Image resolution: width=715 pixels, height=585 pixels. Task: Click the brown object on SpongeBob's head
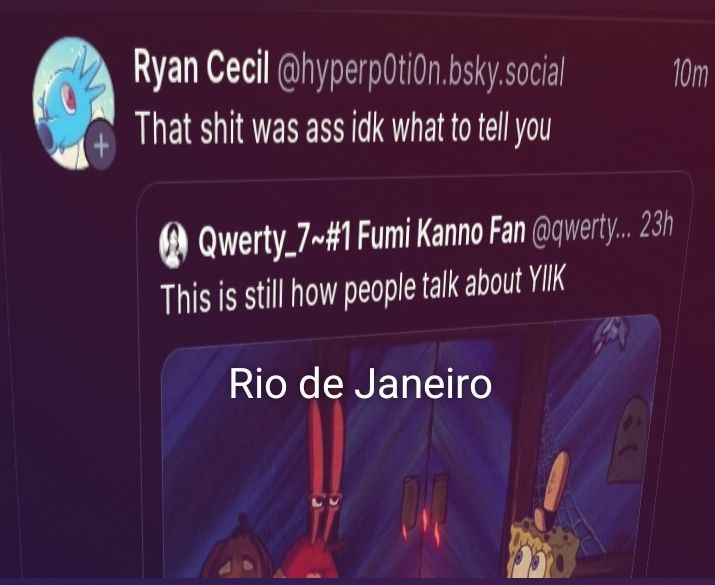(x=553, y=488)
